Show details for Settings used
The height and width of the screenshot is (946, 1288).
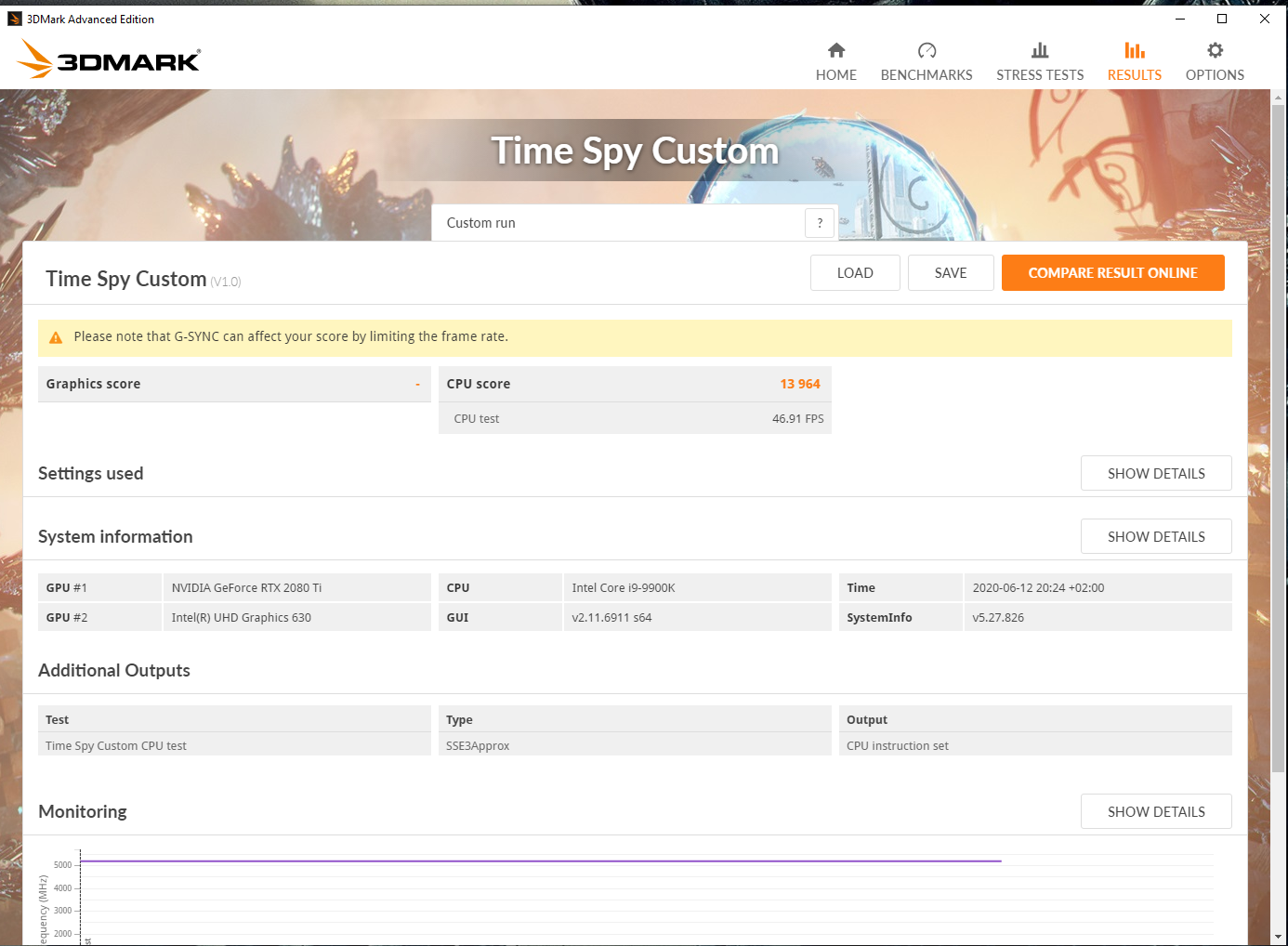[x=1156, y=473]
